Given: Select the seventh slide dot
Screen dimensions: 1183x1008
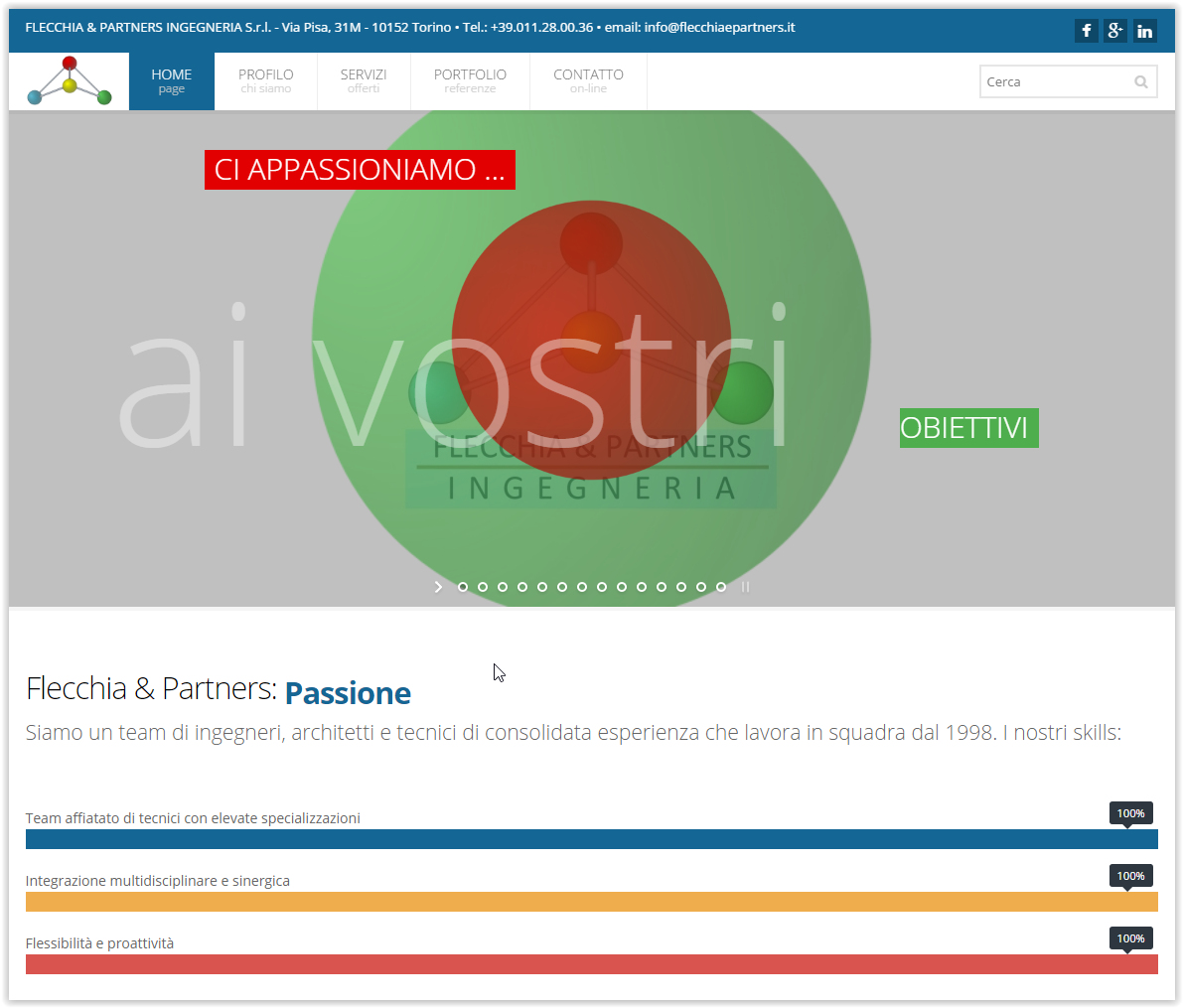Looking at the screenshot, I should 582,587.
